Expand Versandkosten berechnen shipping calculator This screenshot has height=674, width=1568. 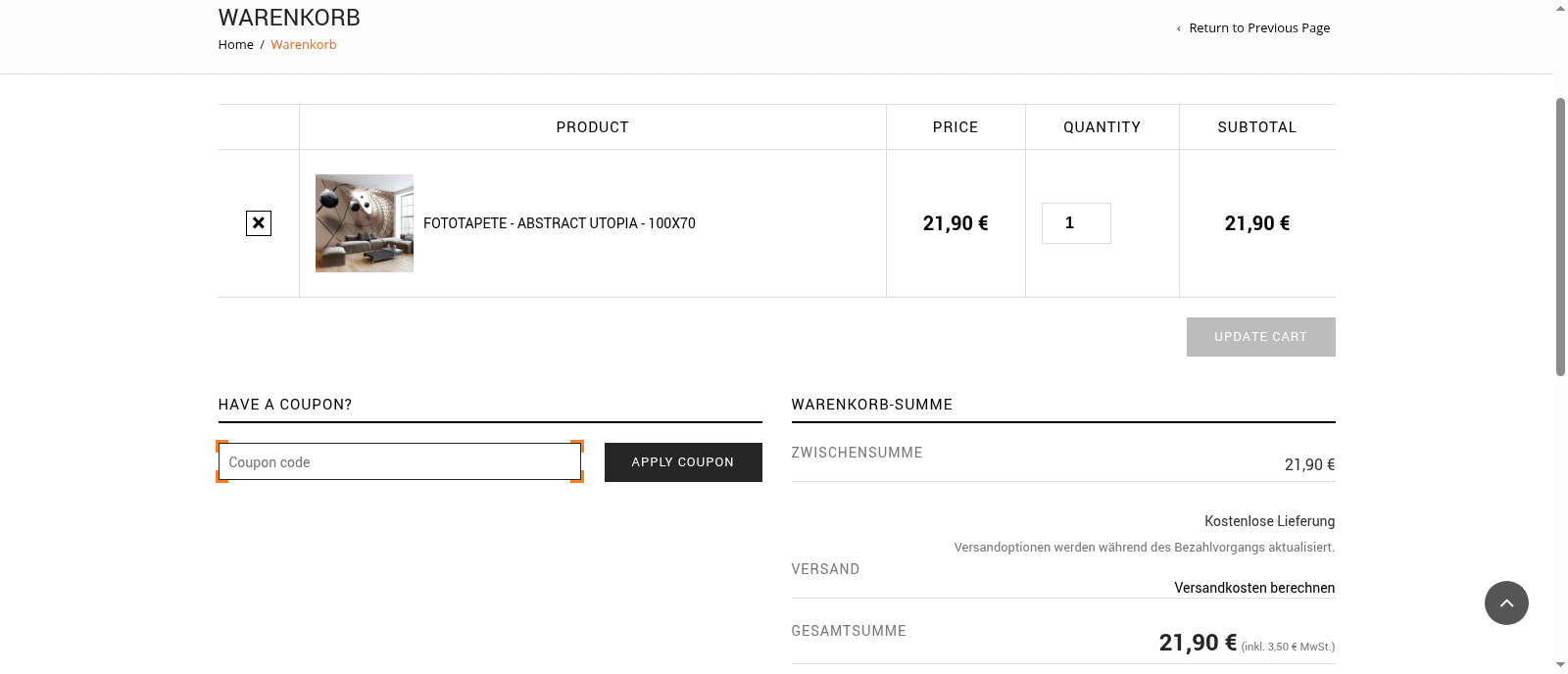tap(1254, 588)
